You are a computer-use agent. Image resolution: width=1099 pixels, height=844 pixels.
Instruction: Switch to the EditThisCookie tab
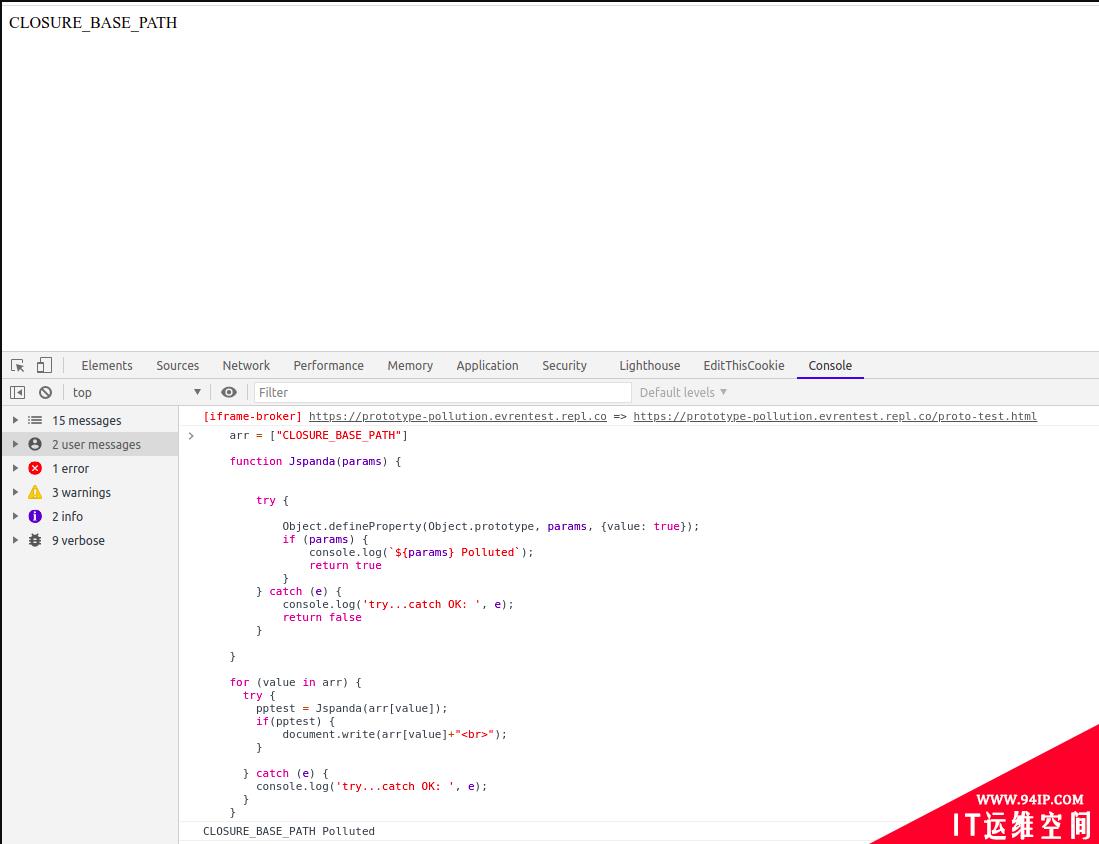click(x=744, y=365)
